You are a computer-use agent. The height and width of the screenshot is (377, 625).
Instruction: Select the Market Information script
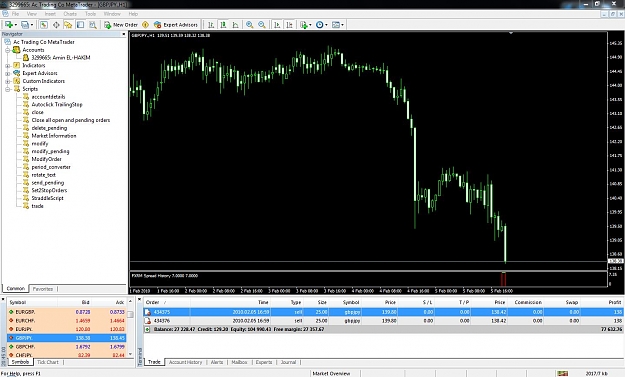pos(54,136)
